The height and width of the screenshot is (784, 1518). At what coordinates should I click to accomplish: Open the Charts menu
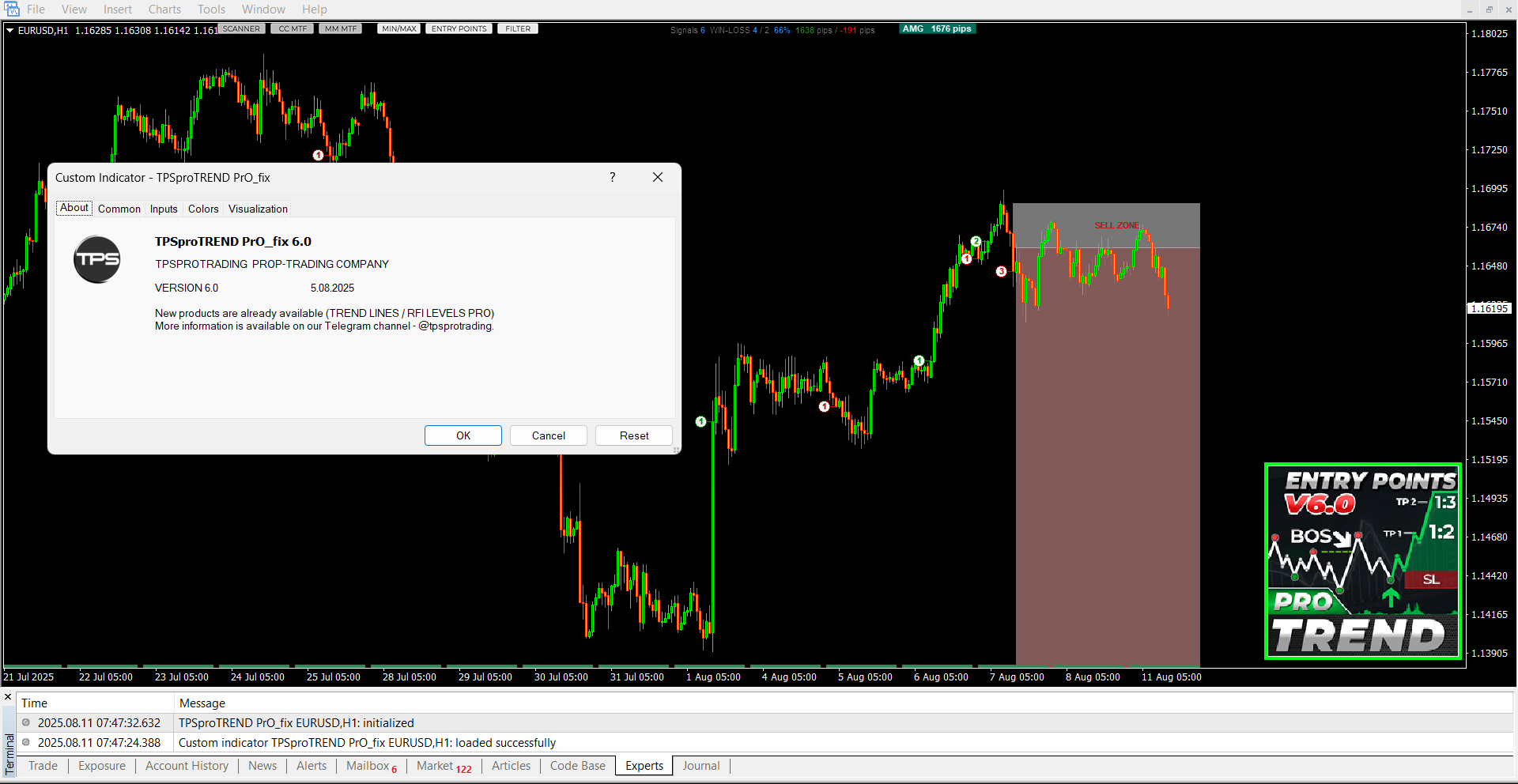coord(164,9)
